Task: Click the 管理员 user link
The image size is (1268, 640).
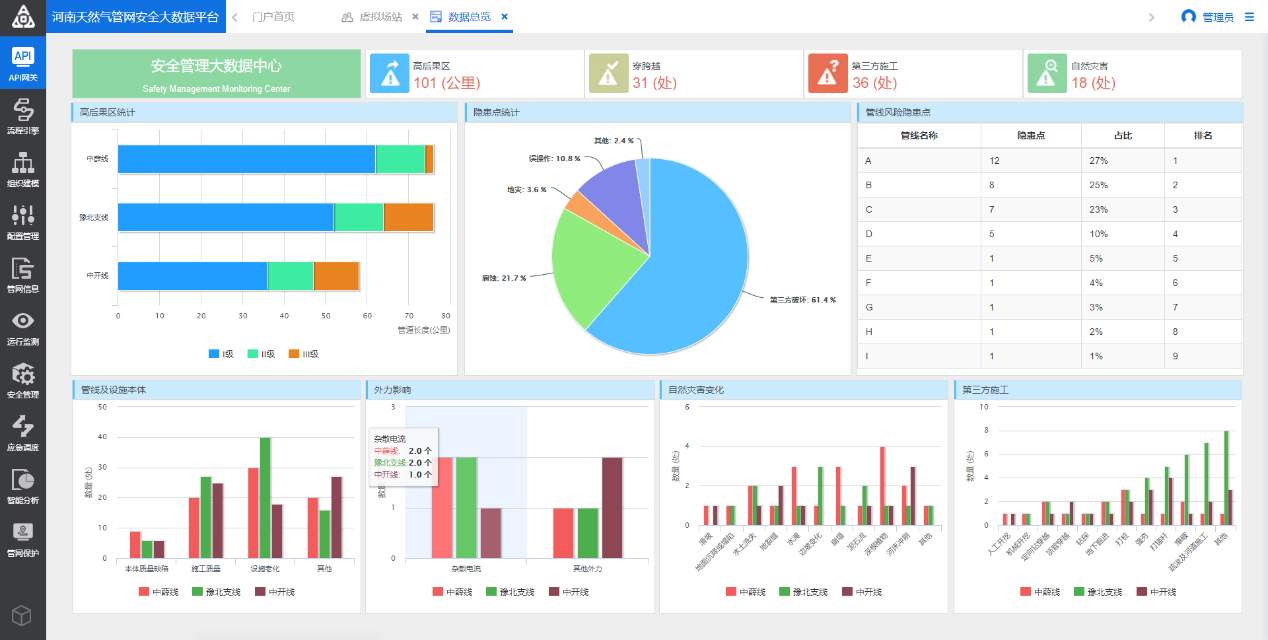Action: (x=1208, y=17)
